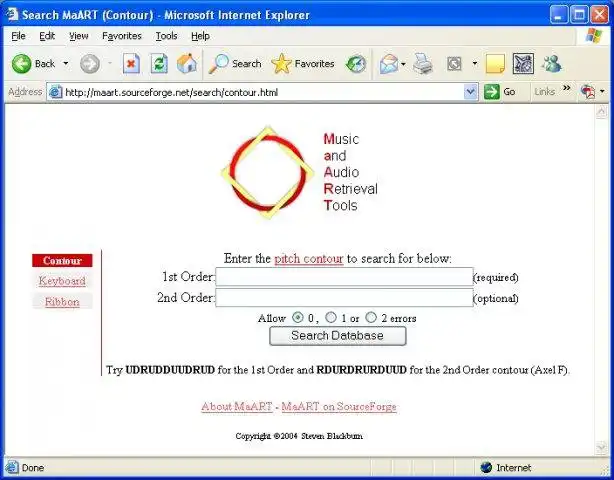Viewport: 614px width, 480px height.
Task: Click the Internet zone globe icon
Action: coord(486,467)
